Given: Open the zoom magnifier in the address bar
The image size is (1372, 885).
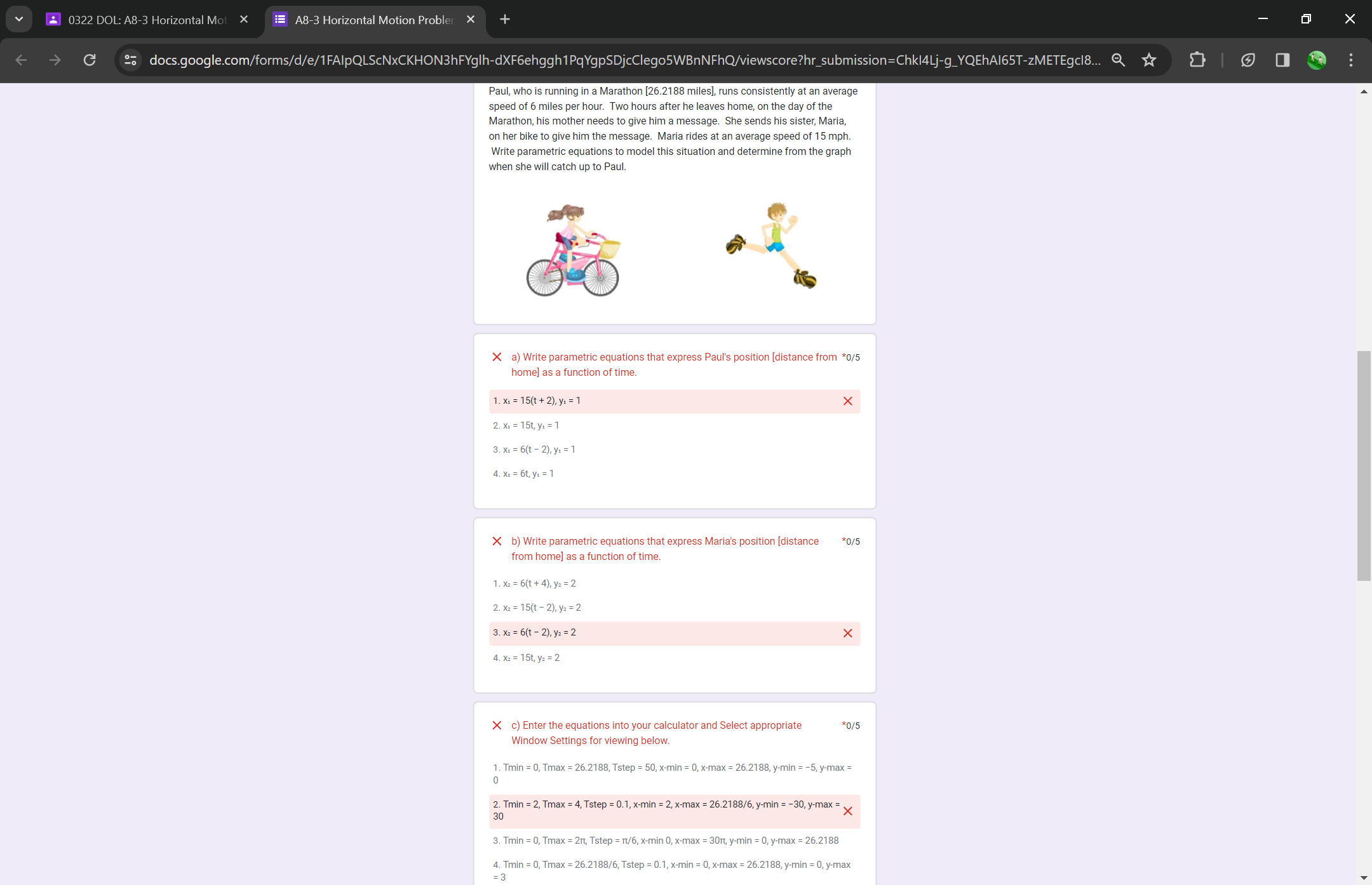Looking at the screenshot, I should click(x=1118, y=60).
